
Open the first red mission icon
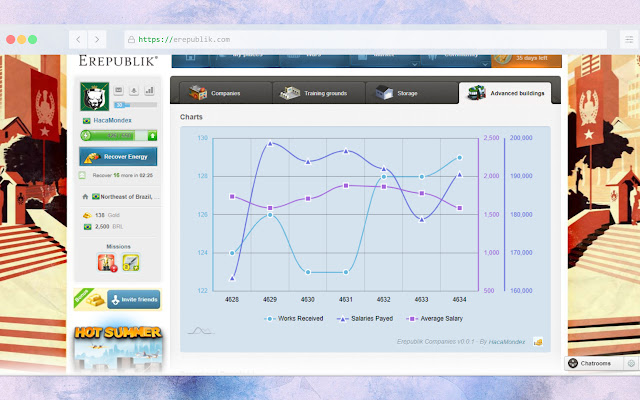pos(106,262)
